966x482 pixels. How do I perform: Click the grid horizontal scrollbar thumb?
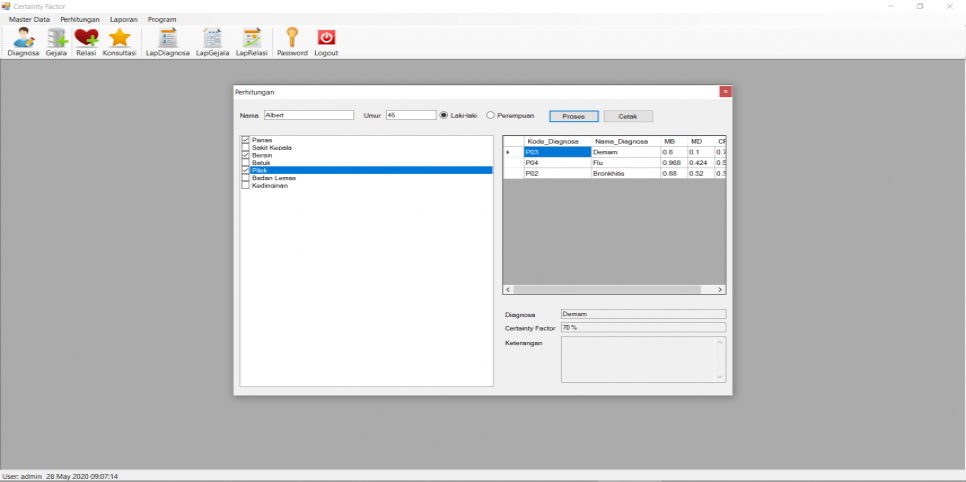point(607,289)
